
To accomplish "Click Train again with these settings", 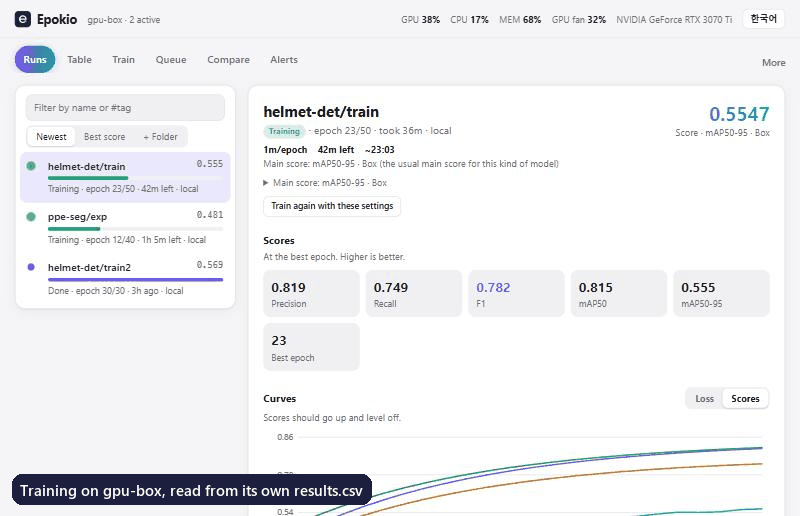I will [332, 206].
